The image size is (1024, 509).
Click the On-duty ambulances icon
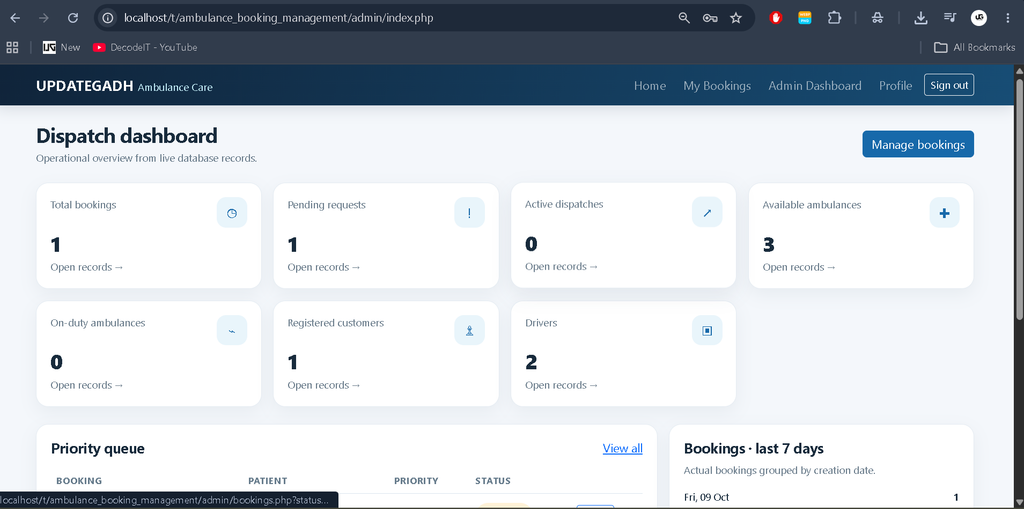tap(232, 331)
